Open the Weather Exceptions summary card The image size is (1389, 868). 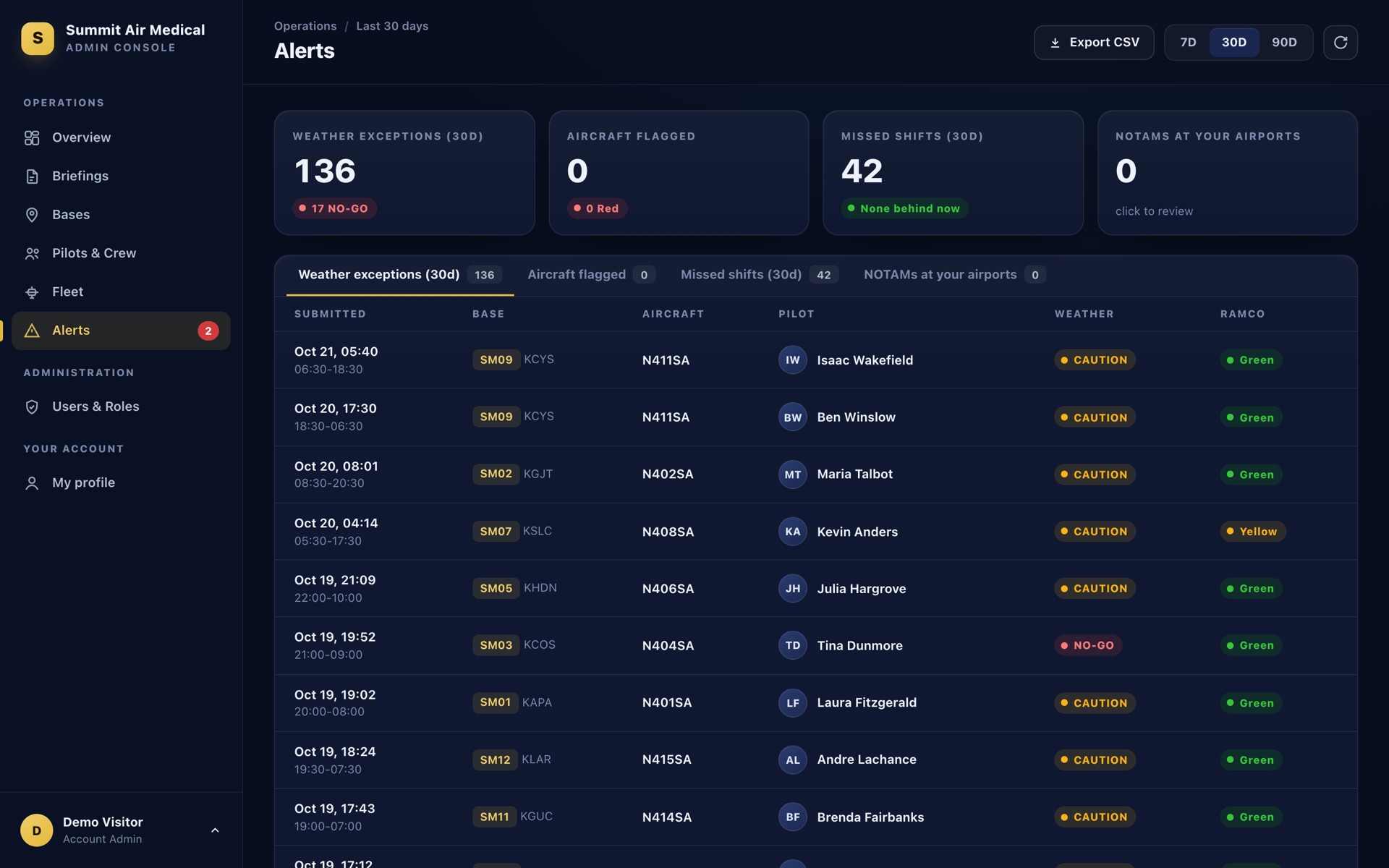404,173
